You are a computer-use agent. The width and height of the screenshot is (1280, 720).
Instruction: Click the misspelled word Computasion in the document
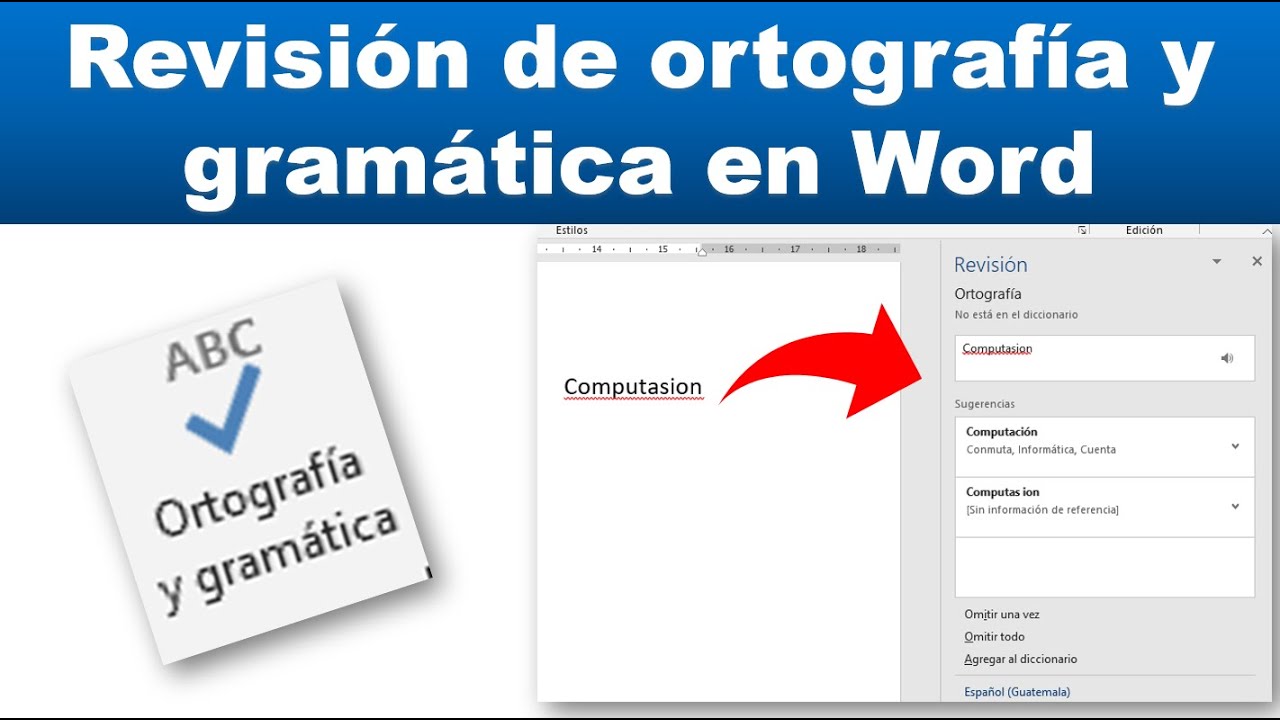pos(633,387)
